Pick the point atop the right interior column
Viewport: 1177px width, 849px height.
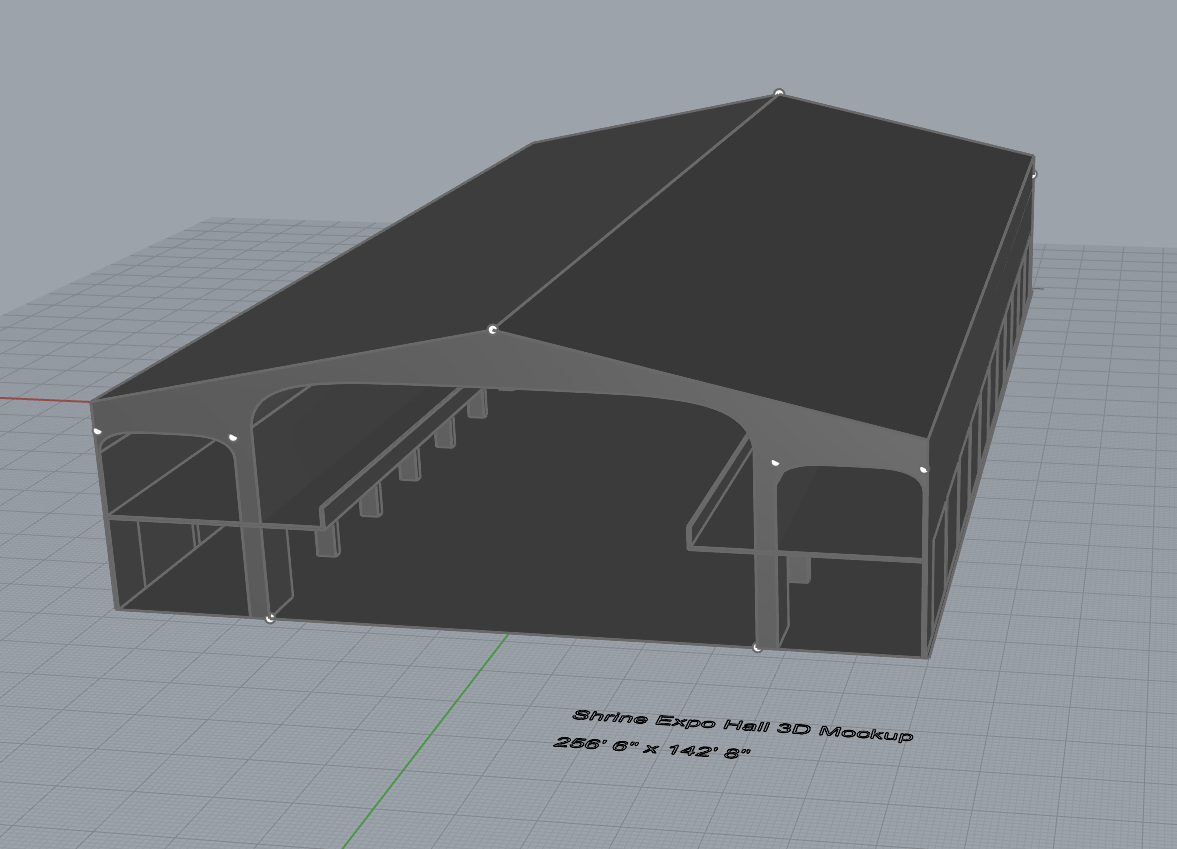pos(775,463)
